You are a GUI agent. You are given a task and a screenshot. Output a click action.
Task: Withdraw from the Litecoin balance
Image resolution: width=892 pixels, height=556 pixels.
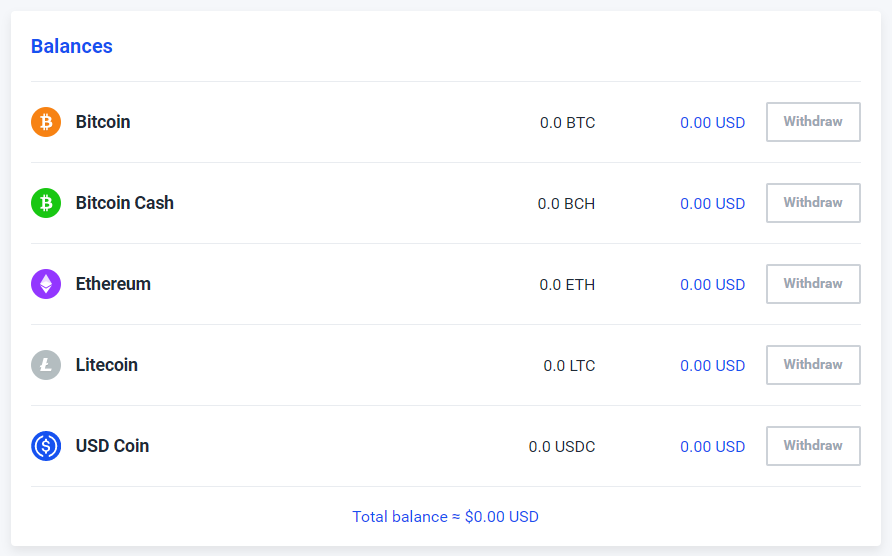click(813, 365)
